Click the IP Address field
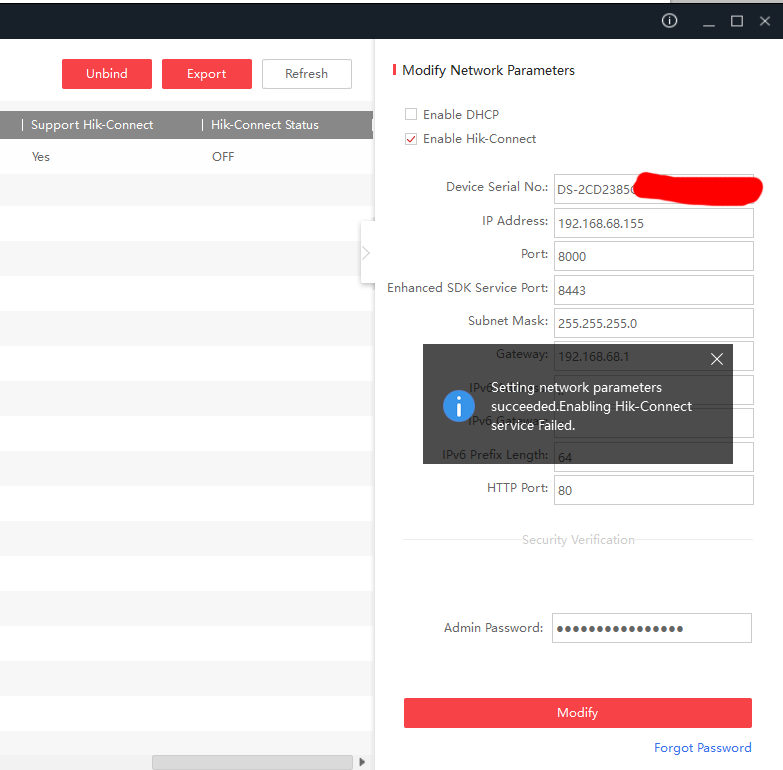This screenshot has height=770, width=783. click(652, 223)
